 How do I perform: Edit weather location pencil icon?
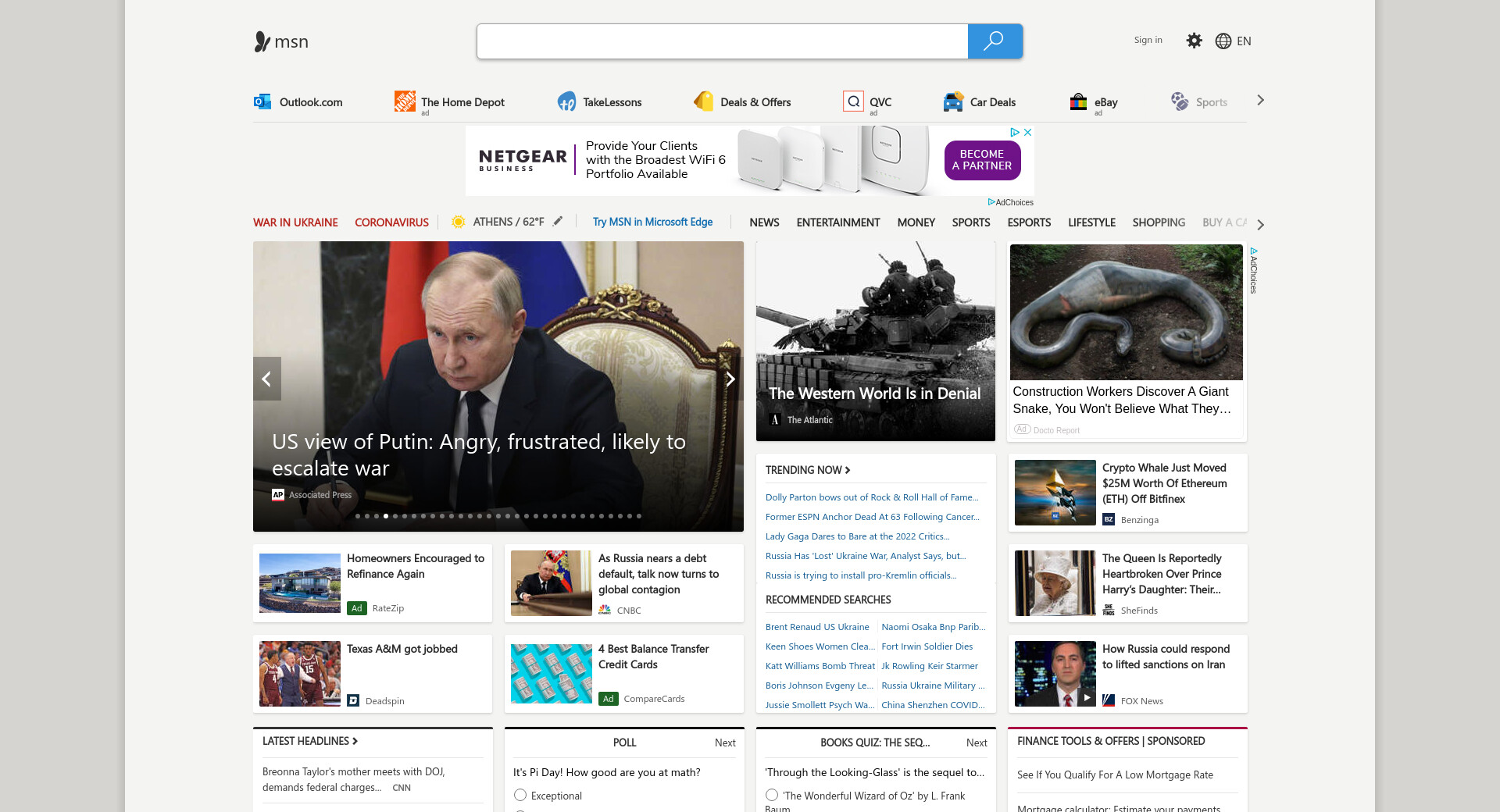click(x=558, y=221)
